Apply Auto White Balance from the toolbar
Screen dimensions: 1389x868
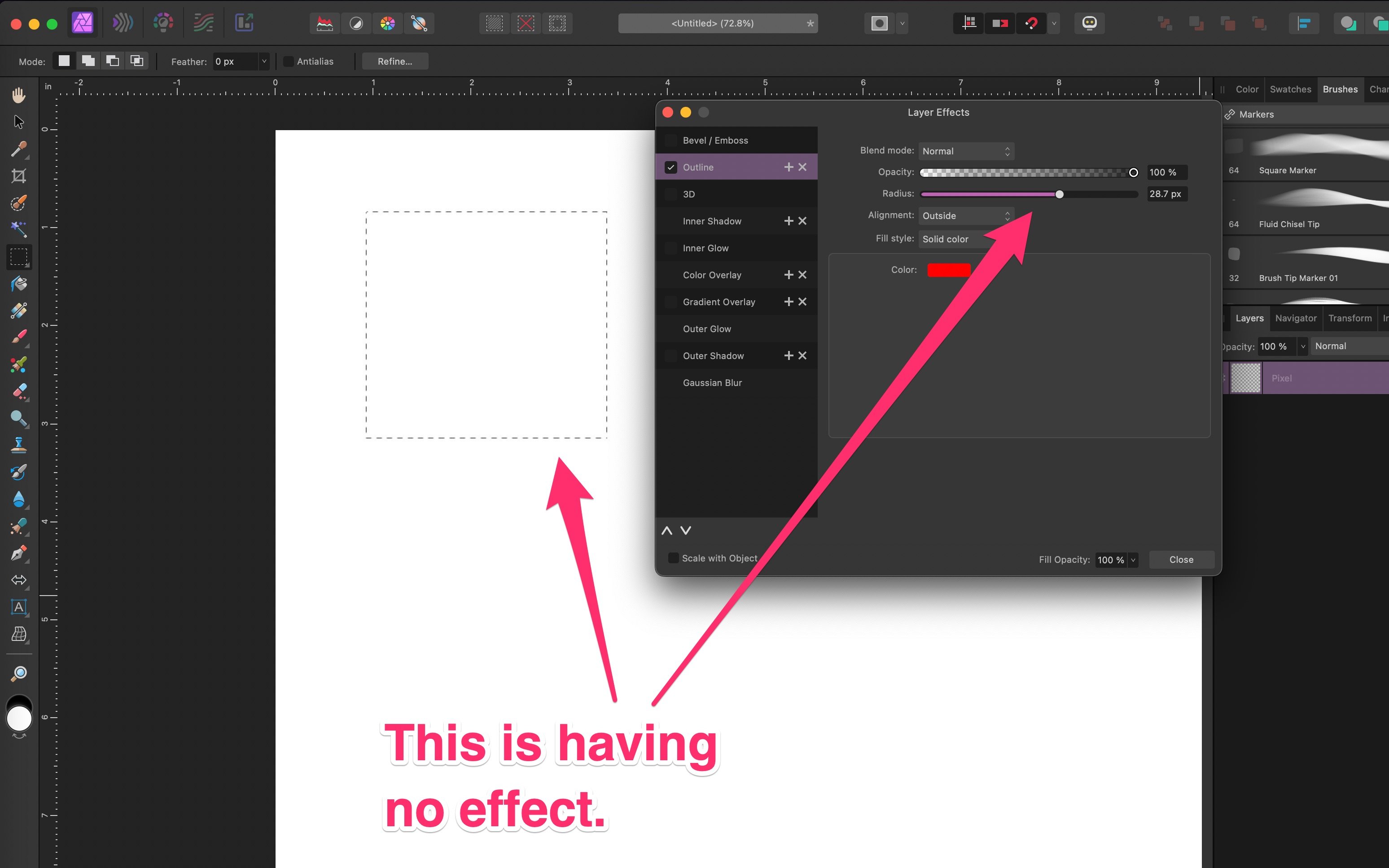(419, 23)
